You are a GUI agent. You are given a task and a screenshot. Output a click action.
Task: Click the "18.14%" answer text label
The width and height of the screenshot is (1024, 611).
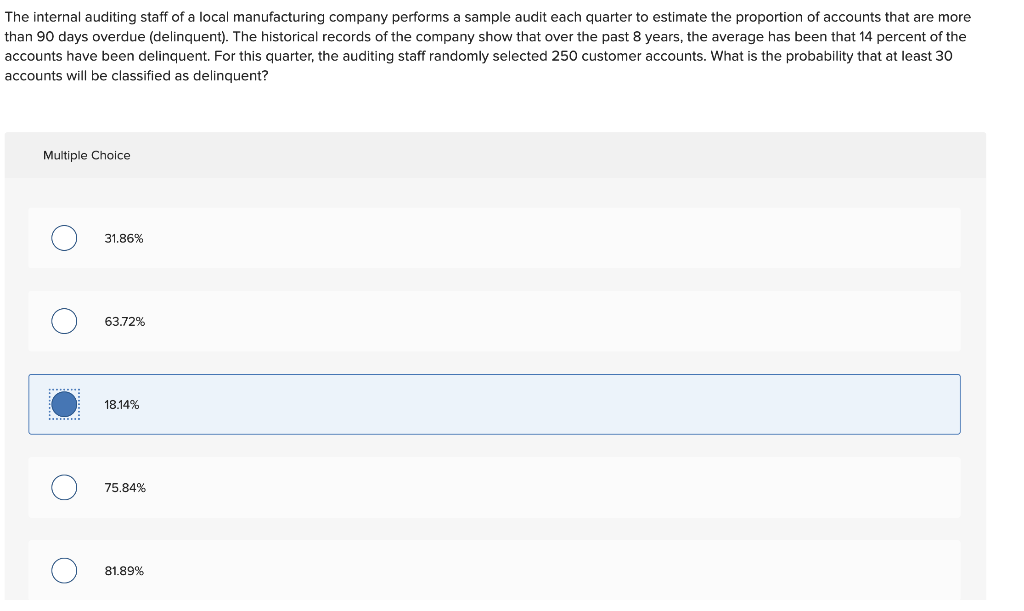[x=121, y=405]
